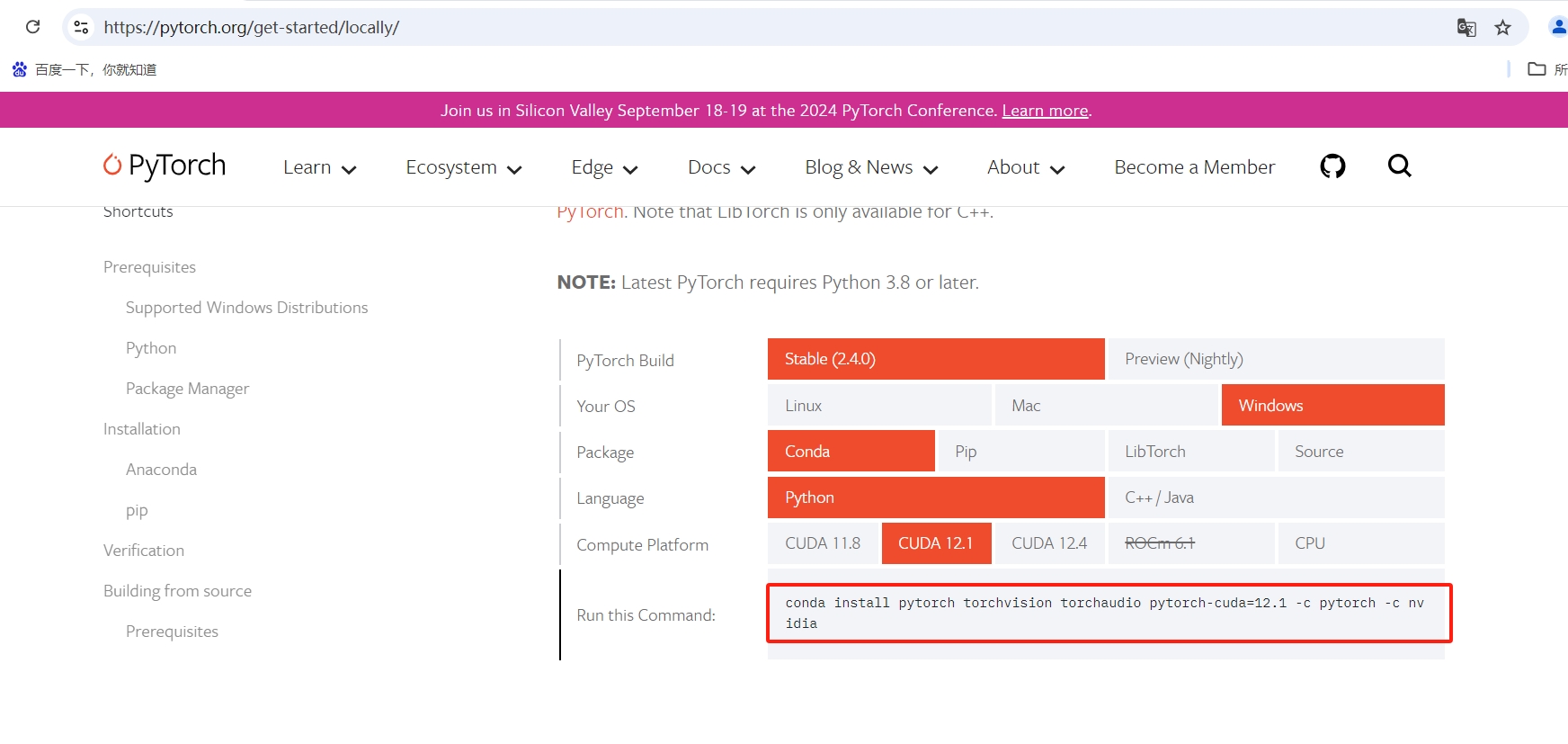
Task: Jump to Supported Windows Distributions
Action: [x=247, y=308]
